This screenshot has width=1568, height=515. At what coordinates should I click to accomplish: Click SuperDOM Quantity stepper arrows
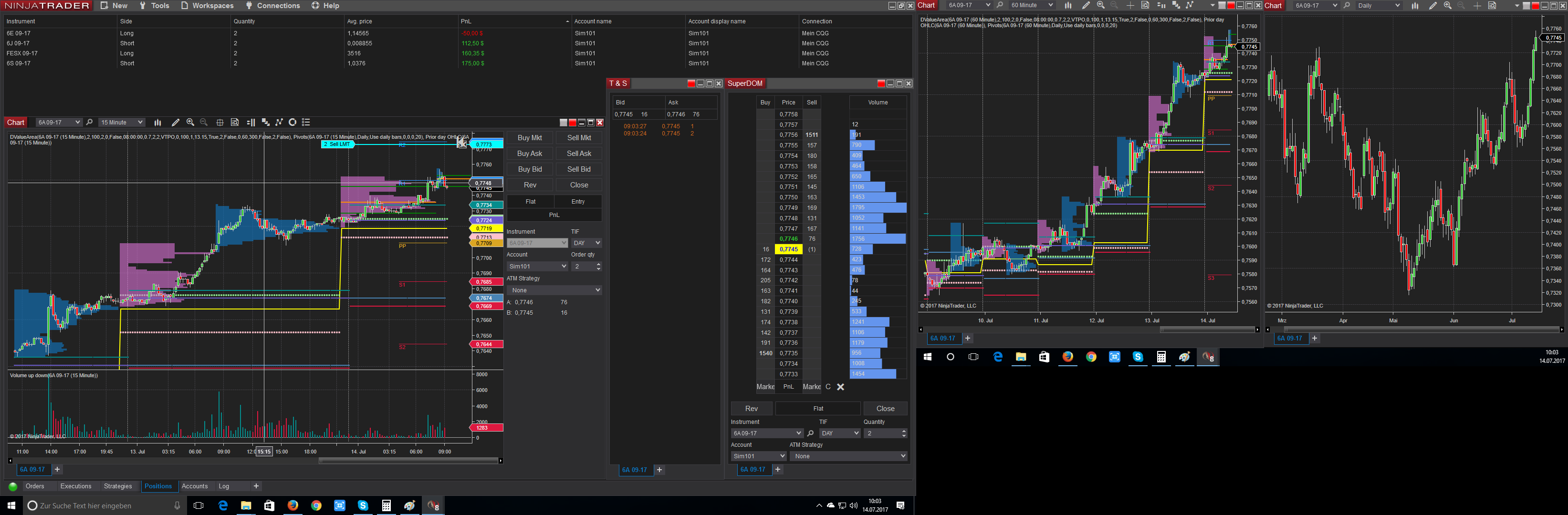click(904, 433)
